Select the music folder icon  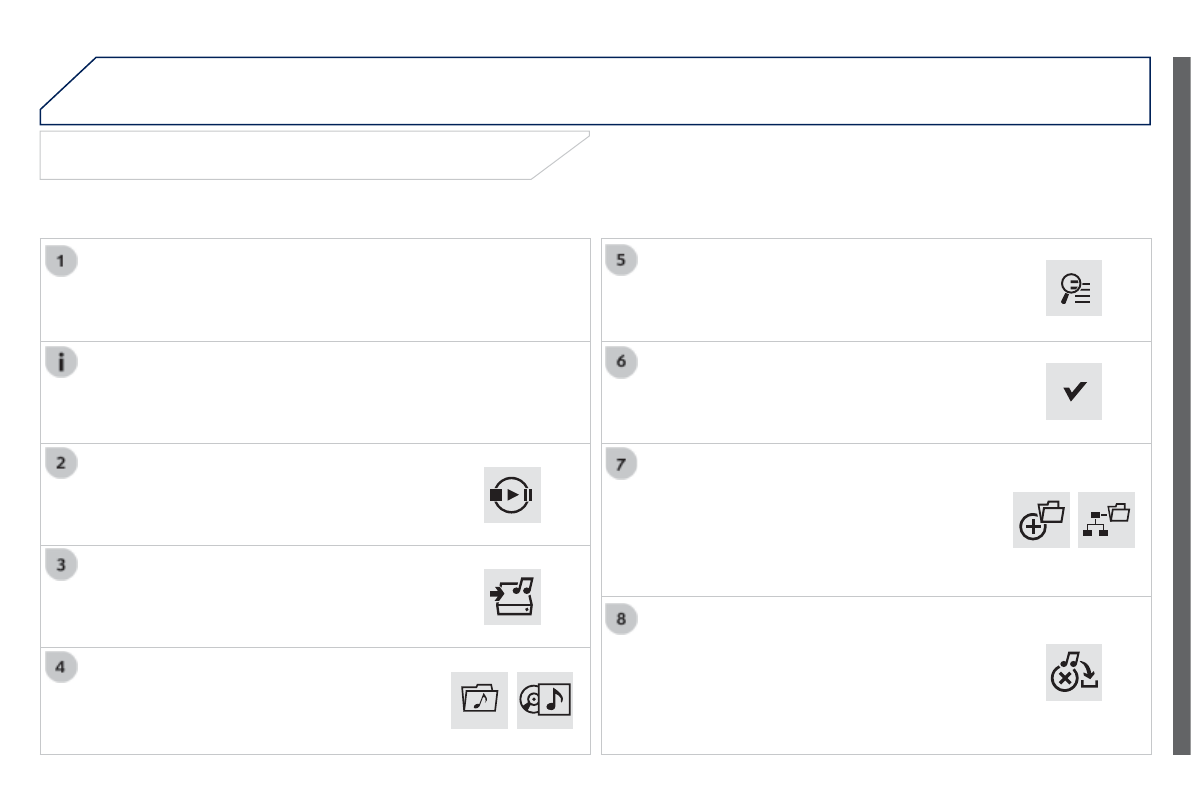point(479,700)
